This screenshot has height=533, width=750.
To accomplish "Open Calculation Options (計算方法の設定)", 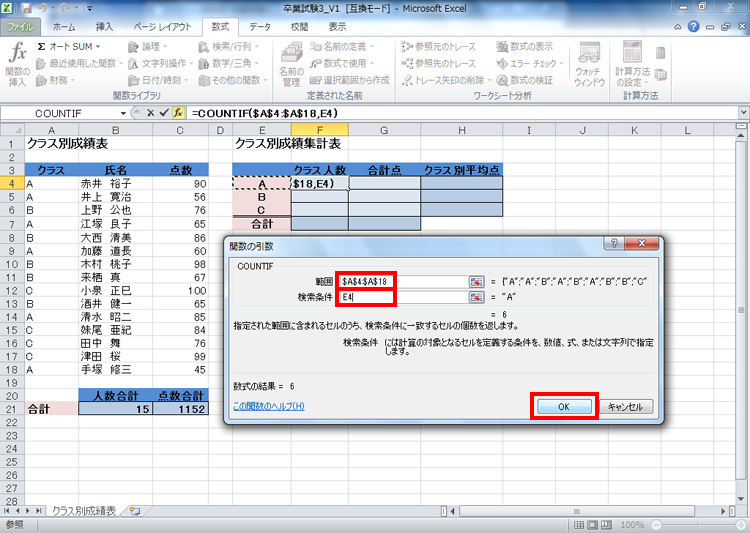I will pos(632,64).
